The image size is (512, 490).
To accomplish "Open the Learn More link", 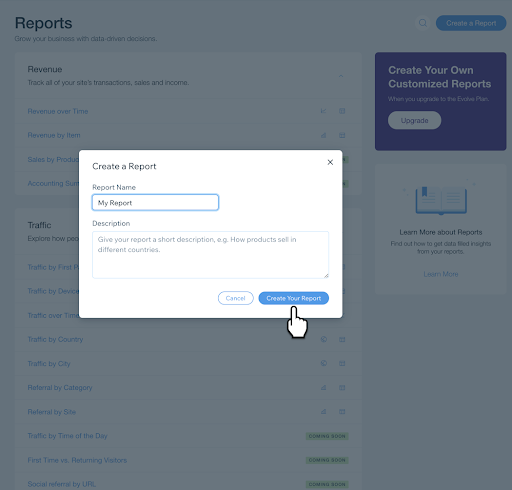I will coord(441,274).
